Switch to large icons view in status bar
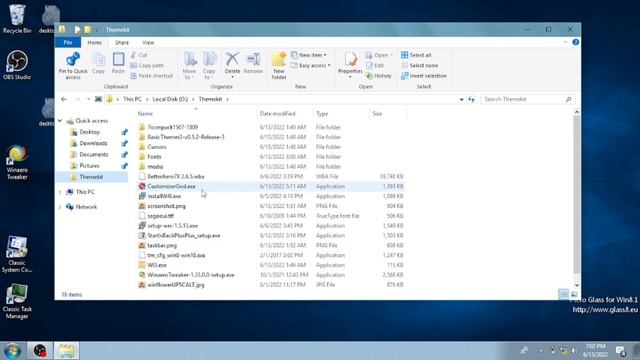This screenshot has height=360, width=640. 574,294
